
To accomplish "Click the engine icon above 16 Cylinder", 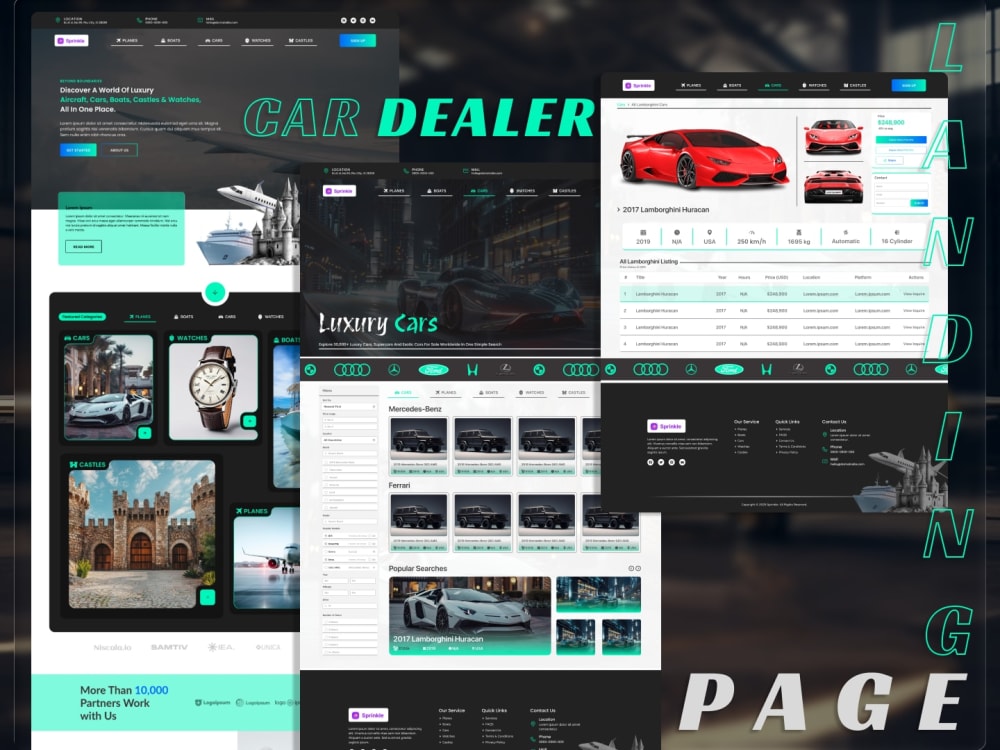I will 897,232.
